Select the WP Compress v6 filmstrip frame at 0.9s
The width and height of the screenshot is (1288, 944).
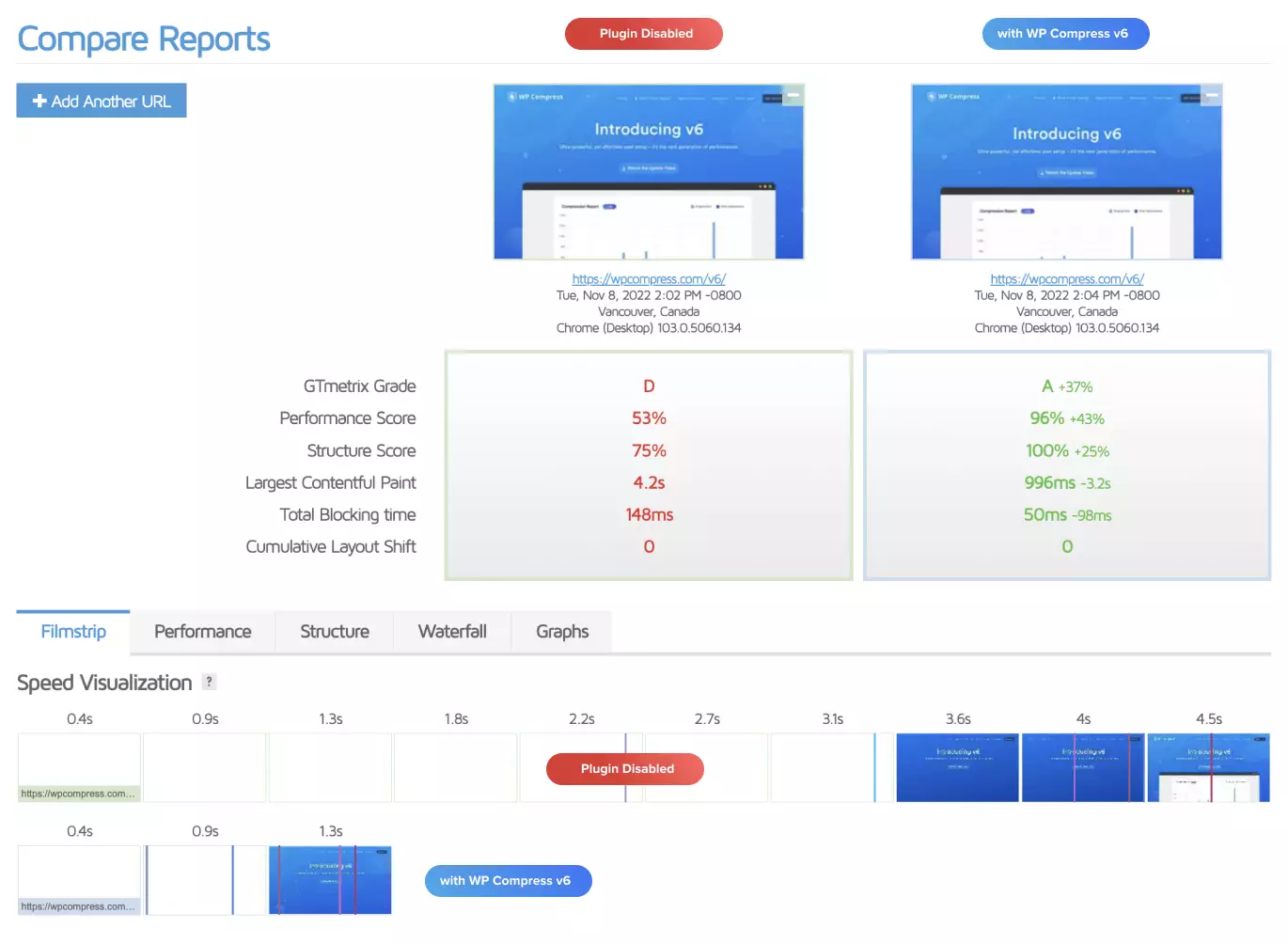pyautogui.click(x=205, y=880)
